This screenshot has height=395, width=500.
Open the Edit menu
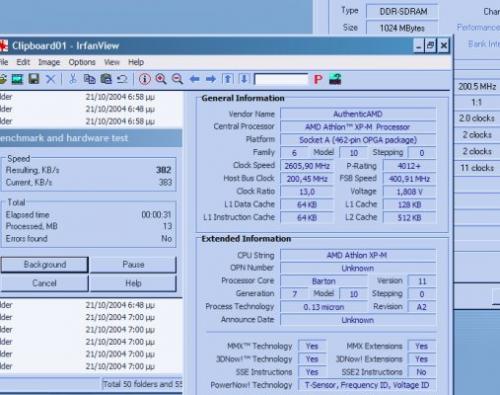tap(23, 62)
